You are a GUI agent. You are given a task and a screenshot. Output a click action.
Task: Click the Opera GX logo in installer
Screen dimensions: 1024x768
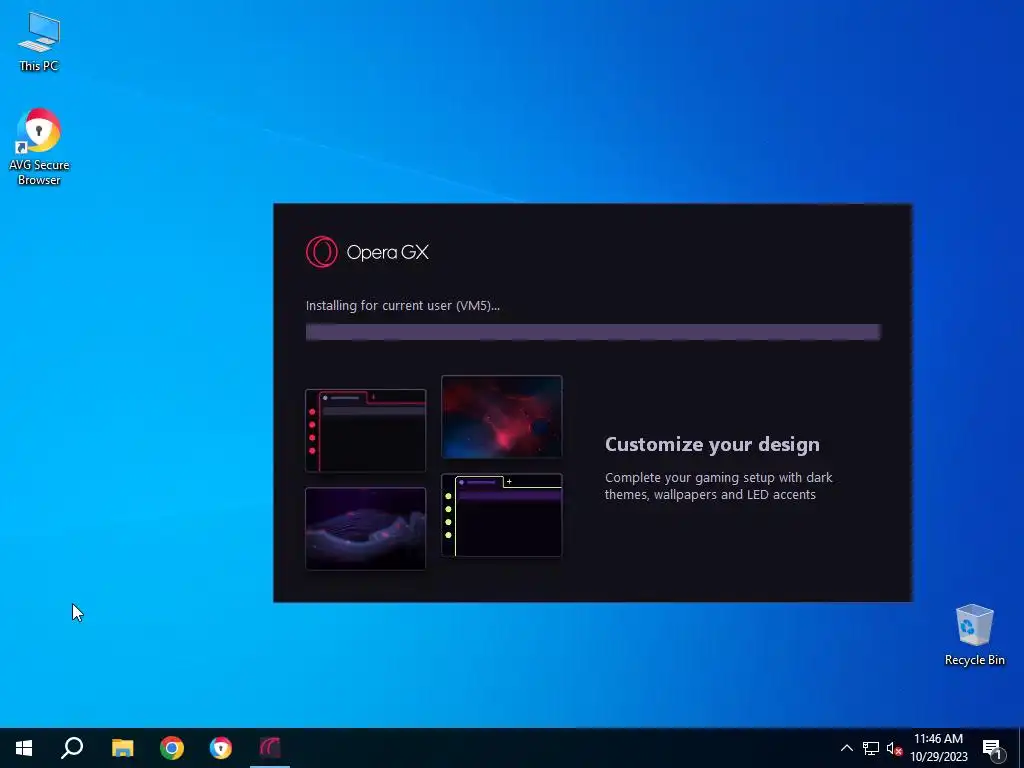coord(367,252)
